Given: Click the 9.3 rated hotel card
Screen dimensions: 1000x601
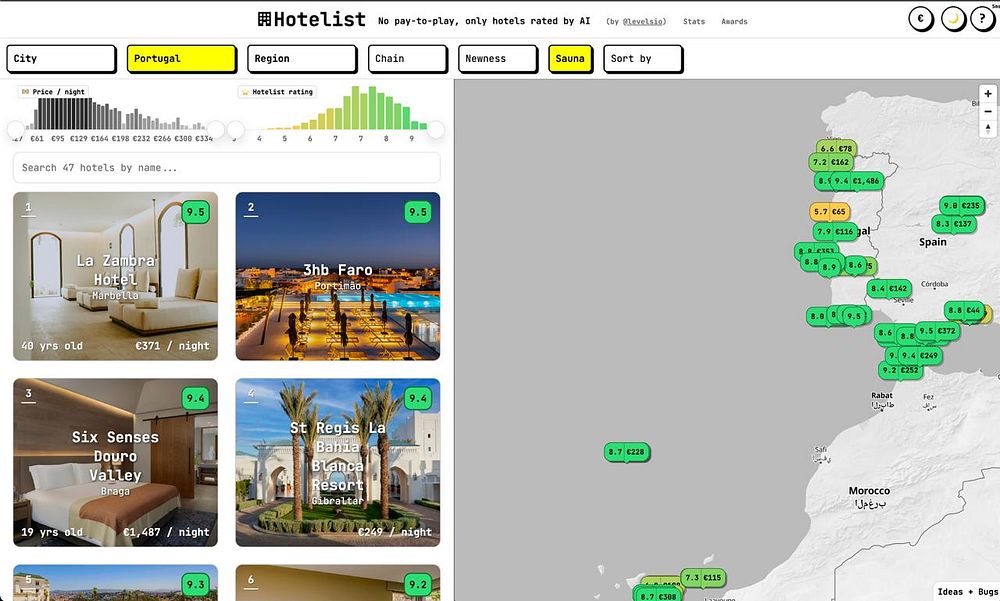Looking at the screenshot, I should coord(115,582).
